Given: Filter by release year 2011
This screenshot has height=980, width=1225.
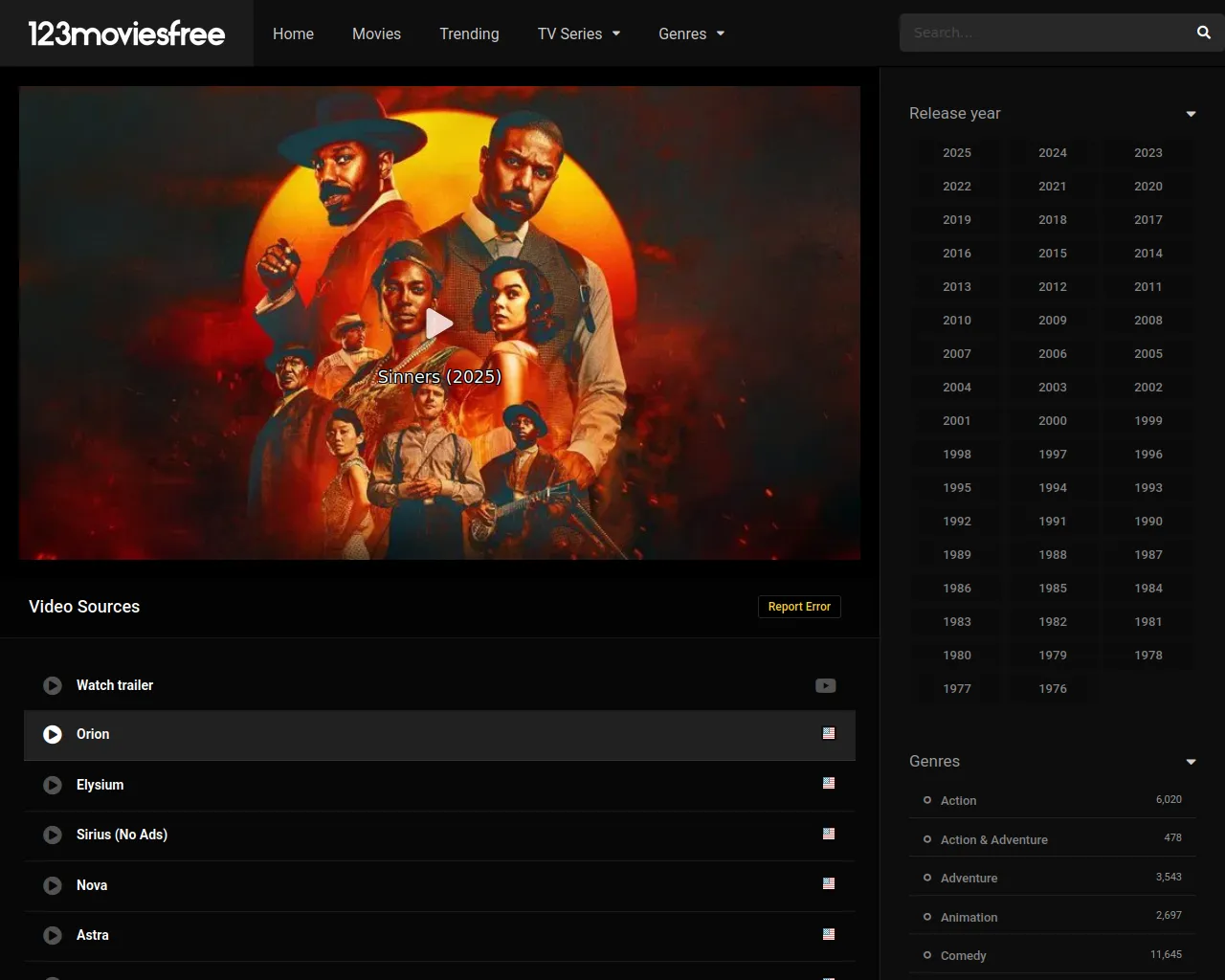Looking at the screenshot, I should 1148,286.
